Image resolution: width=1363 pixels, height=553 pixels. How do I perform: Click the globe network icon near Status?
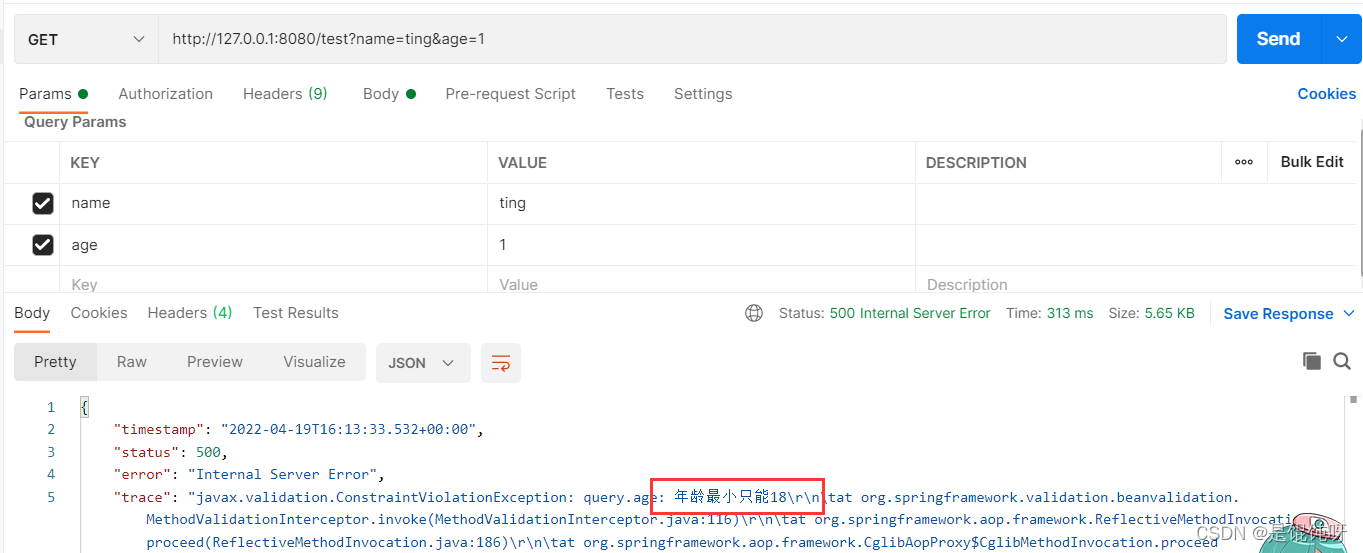point(754,313)
